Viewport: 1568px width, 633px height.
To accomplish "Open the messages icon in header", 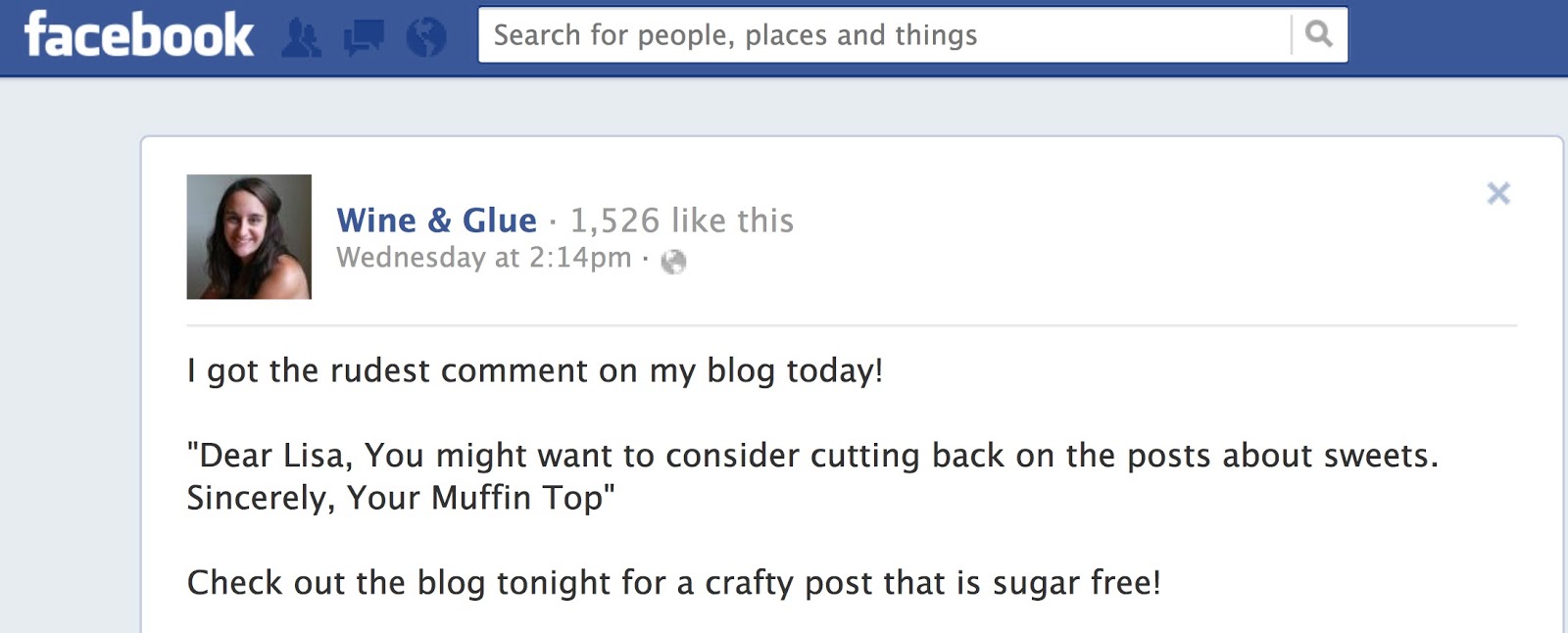I will point(364,38).
